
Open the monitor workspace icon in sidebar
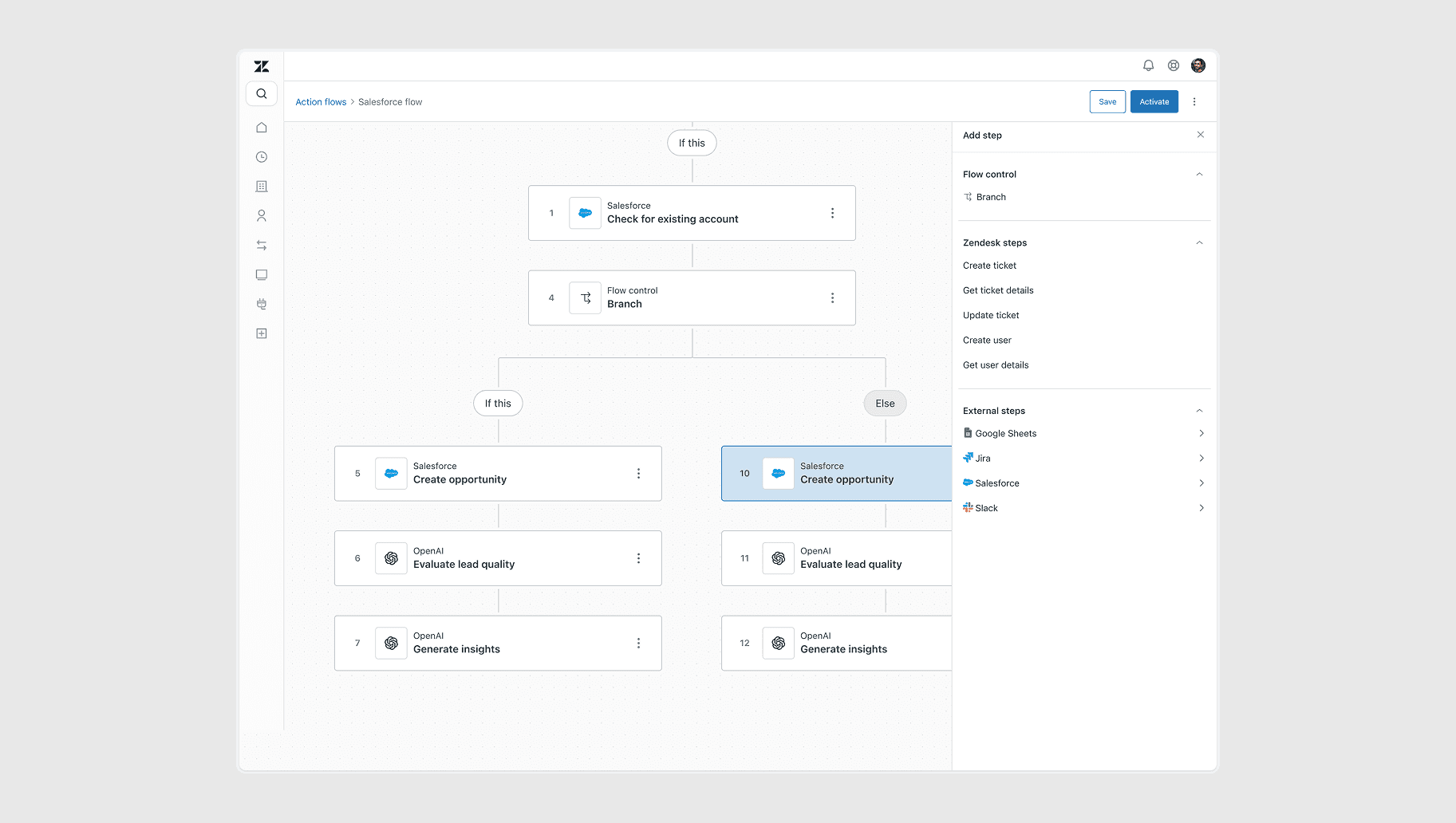[x=262, y=275]
